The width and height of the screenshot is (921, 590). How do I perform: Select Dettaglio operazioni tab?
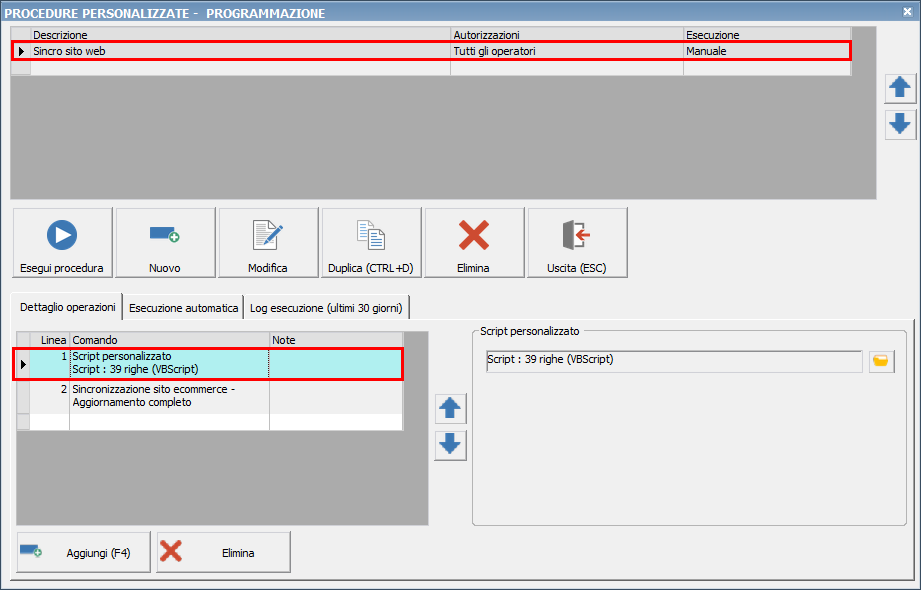(x=68, y=307)
